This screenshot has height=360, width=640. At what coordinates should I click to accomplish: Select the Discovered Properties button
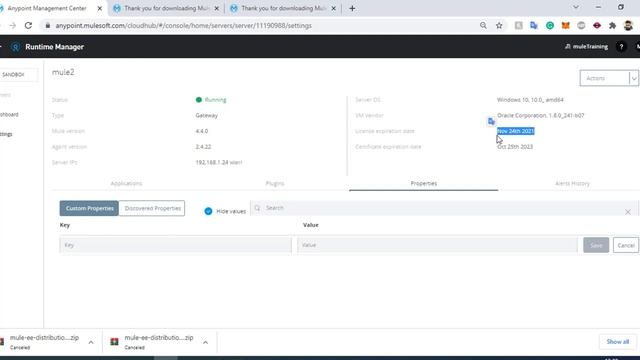(152, 208)
